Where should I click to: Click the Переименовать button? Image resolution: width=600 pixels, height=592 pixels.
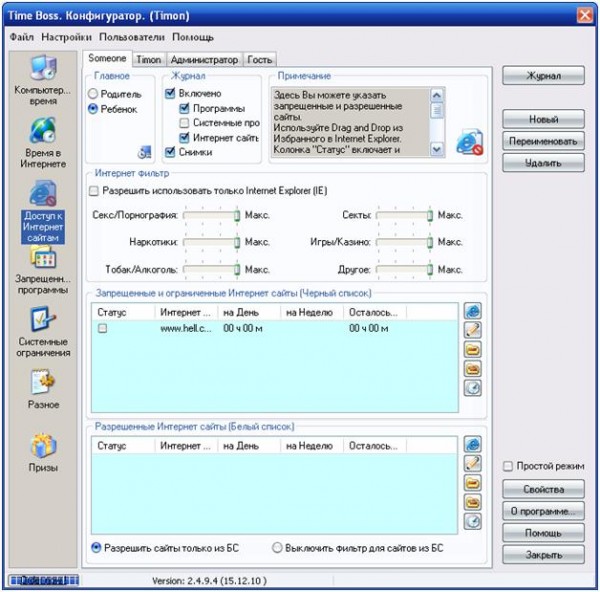click(x=543, y=141)
